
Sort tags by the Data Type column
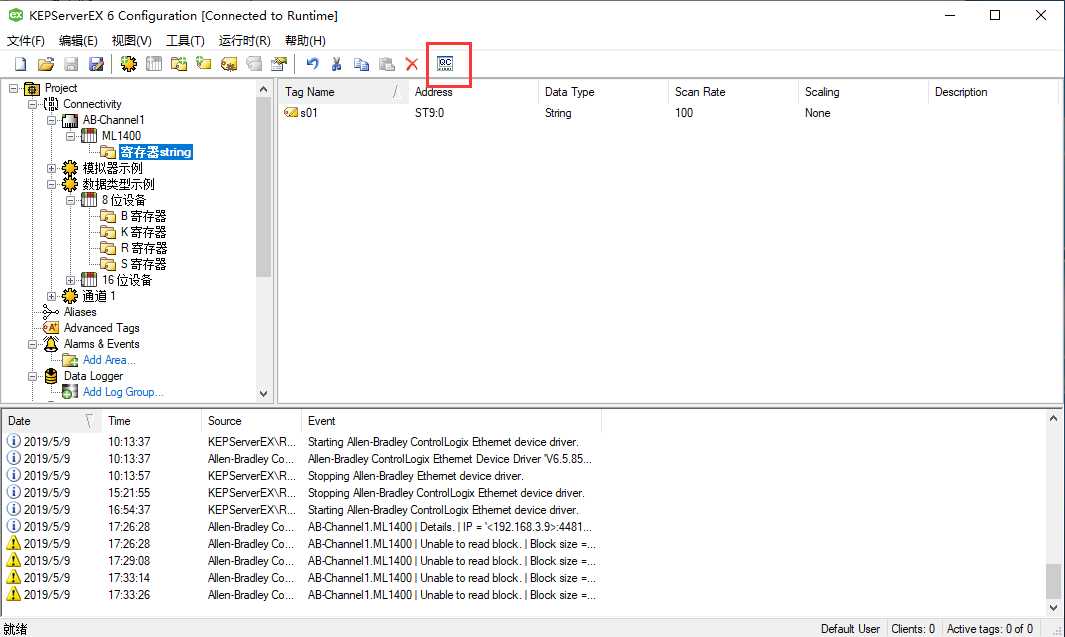pyautogui.click(x=602, y=92)
